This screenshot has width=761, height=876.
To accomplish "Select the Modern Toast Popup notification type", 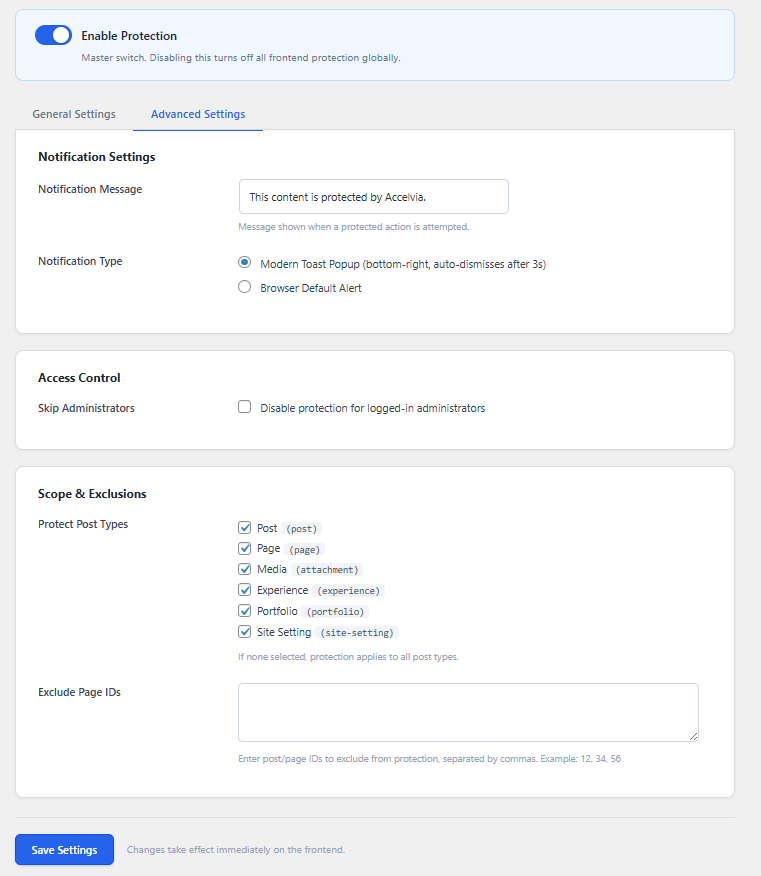I will 244,262.
